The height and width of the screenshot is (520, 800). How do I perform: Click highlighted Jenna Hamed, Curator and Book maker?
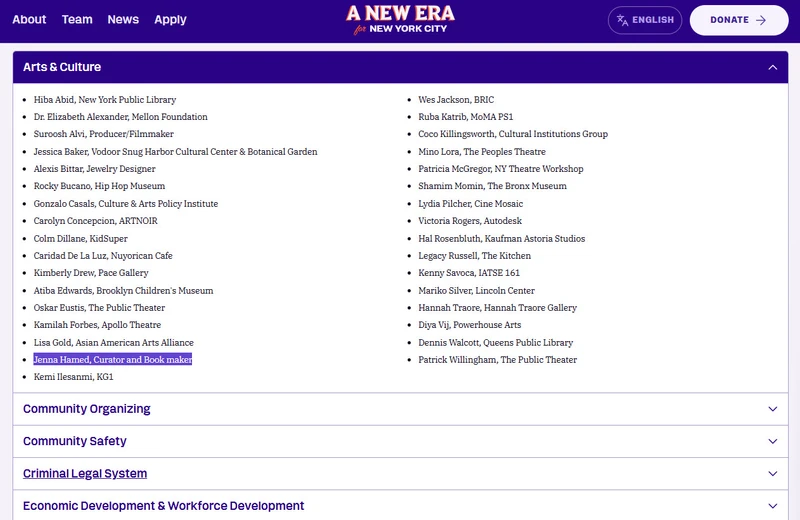click(113, 360)
